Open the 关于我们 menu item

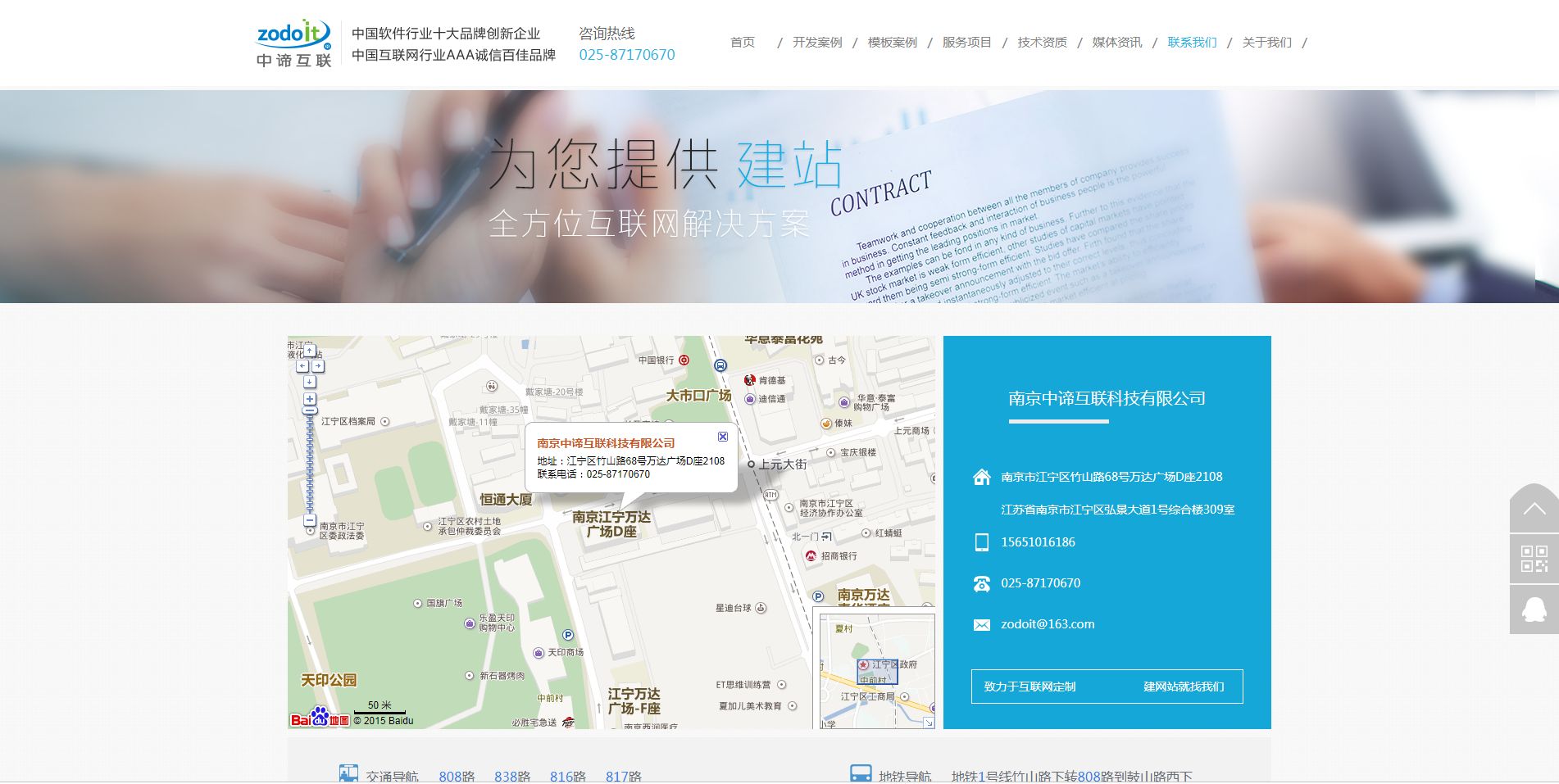(x=1267, y=43)
